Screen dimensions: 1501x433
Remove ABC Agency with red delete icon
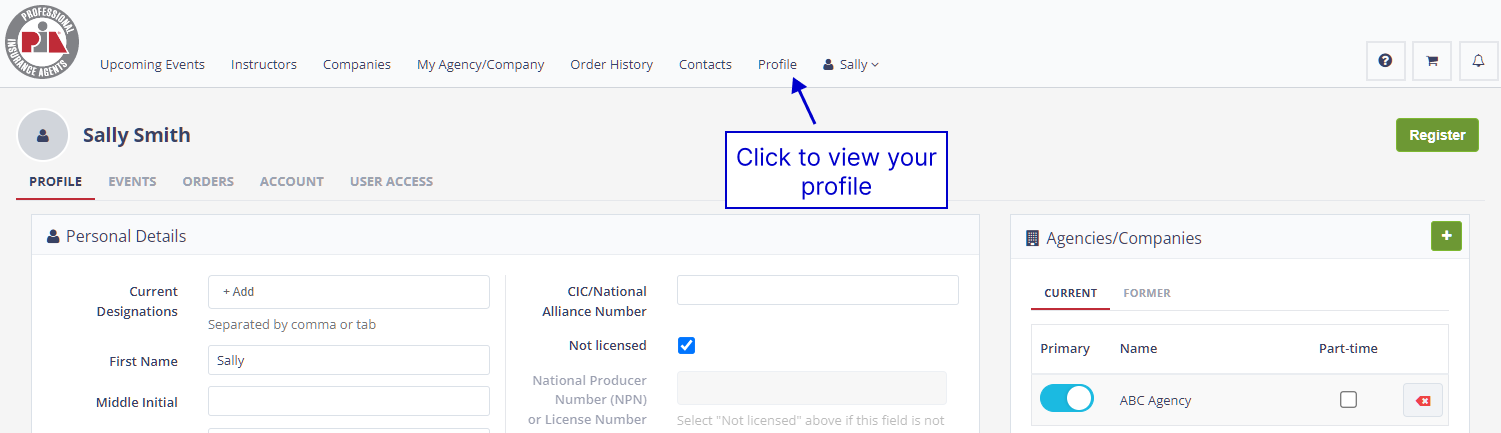(x=1422, y=400)
